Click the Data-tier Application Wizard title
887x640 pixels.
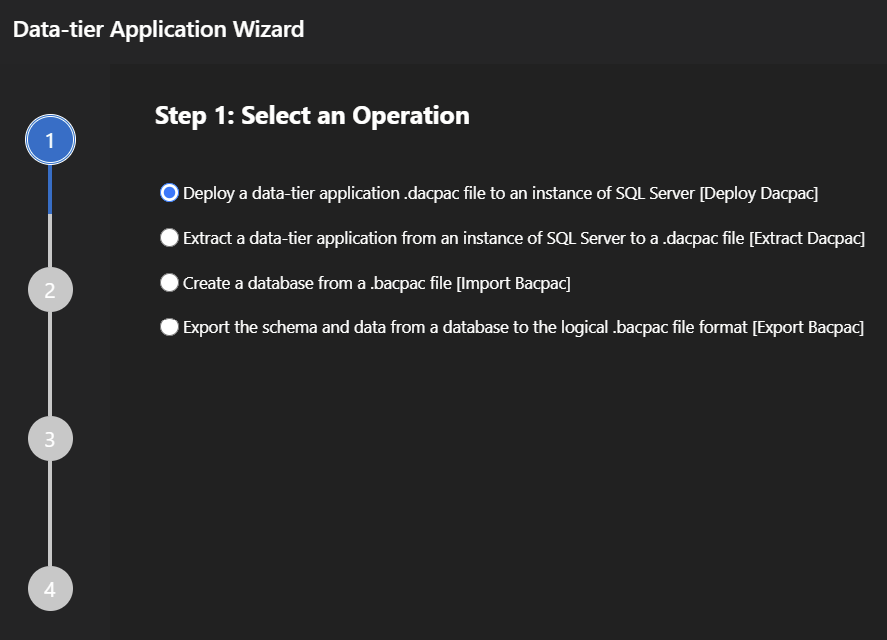157,29
